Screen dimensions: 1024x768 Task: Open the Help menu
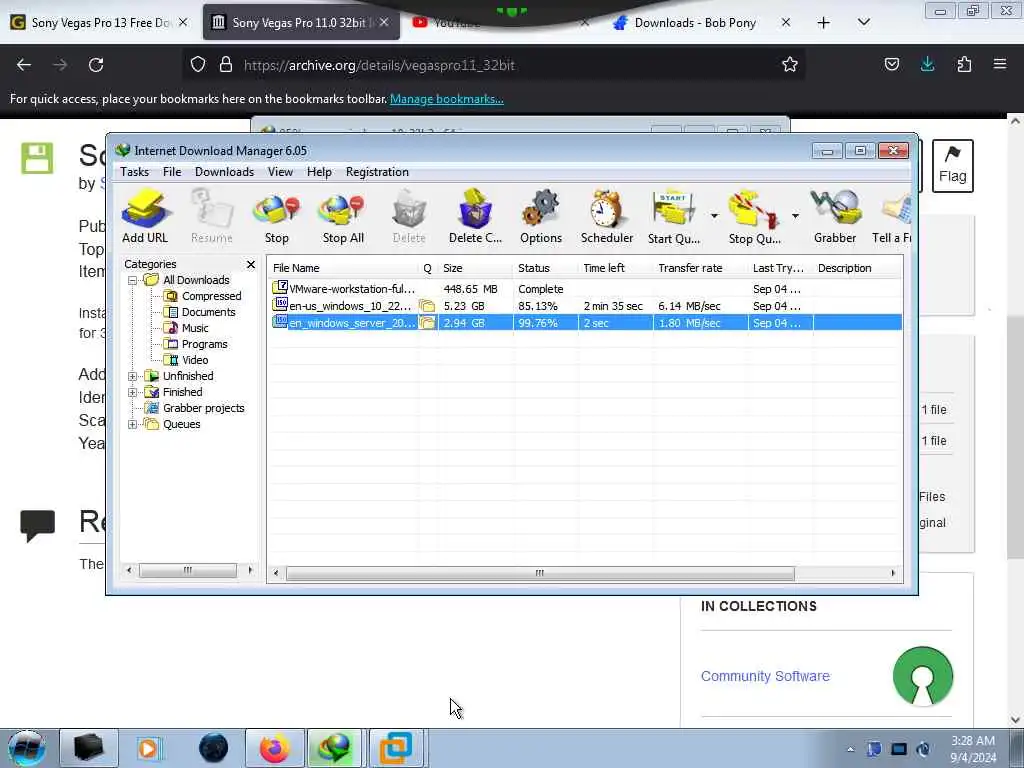319,172
